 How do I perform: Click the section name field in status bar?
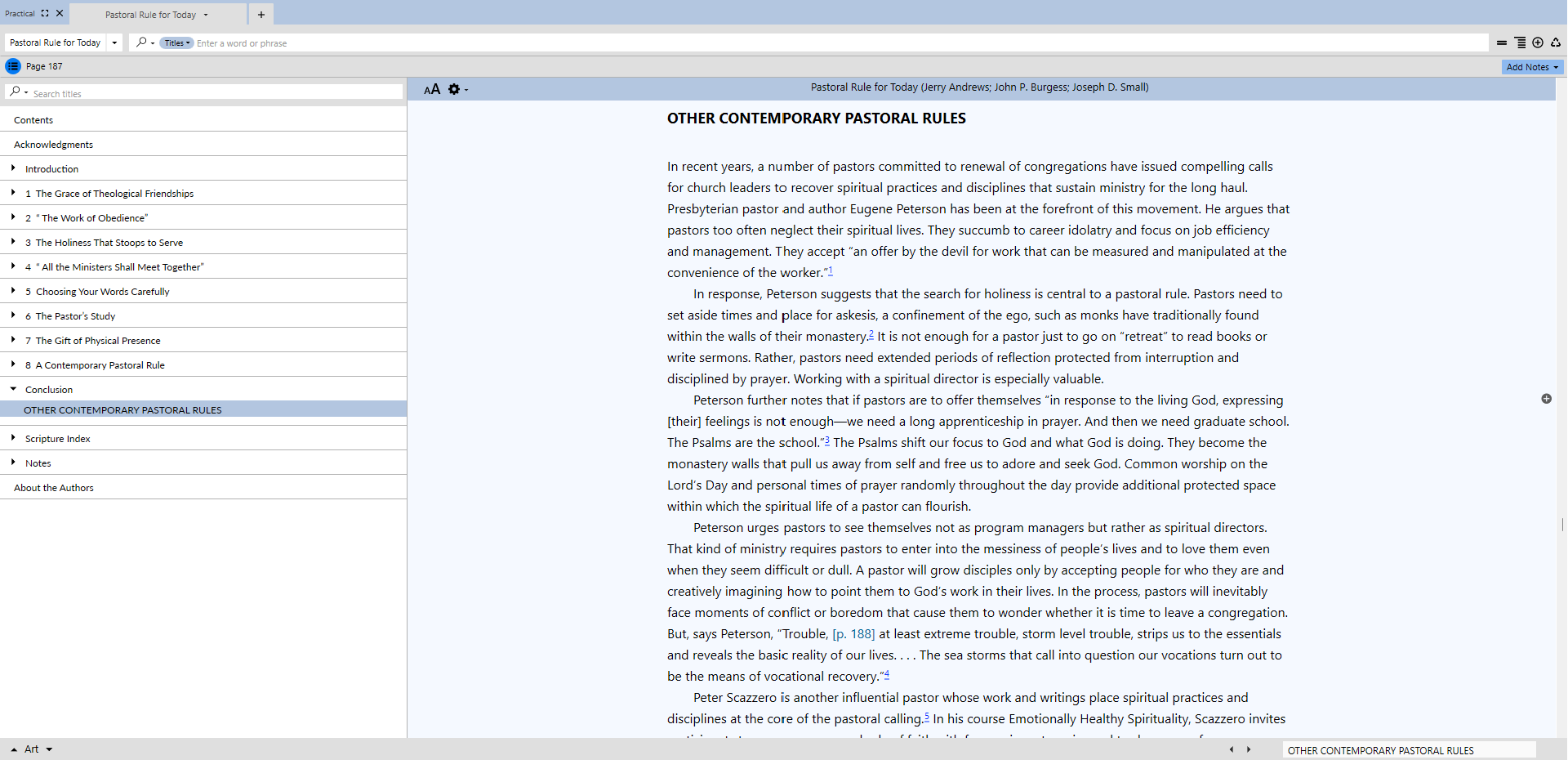1409,750
